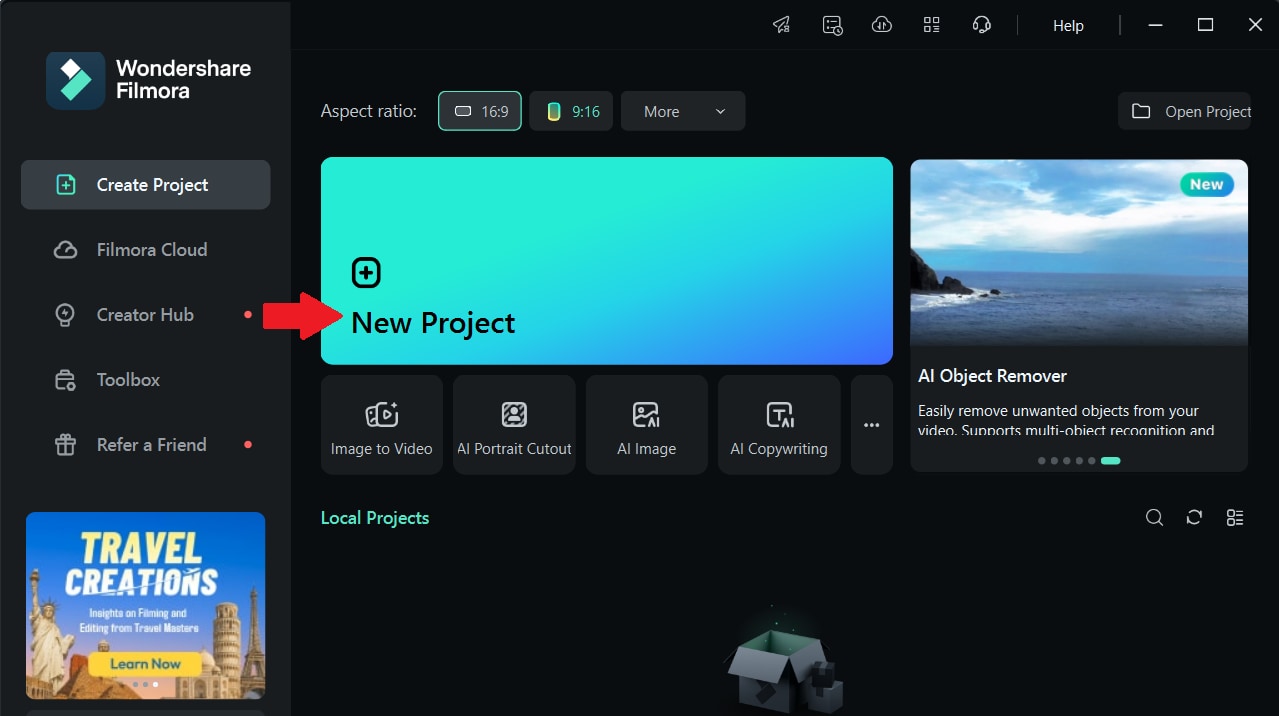Click the cloud upload icon in the title bar
This screenshot has height=716, width=1279.
coord(882,25)
